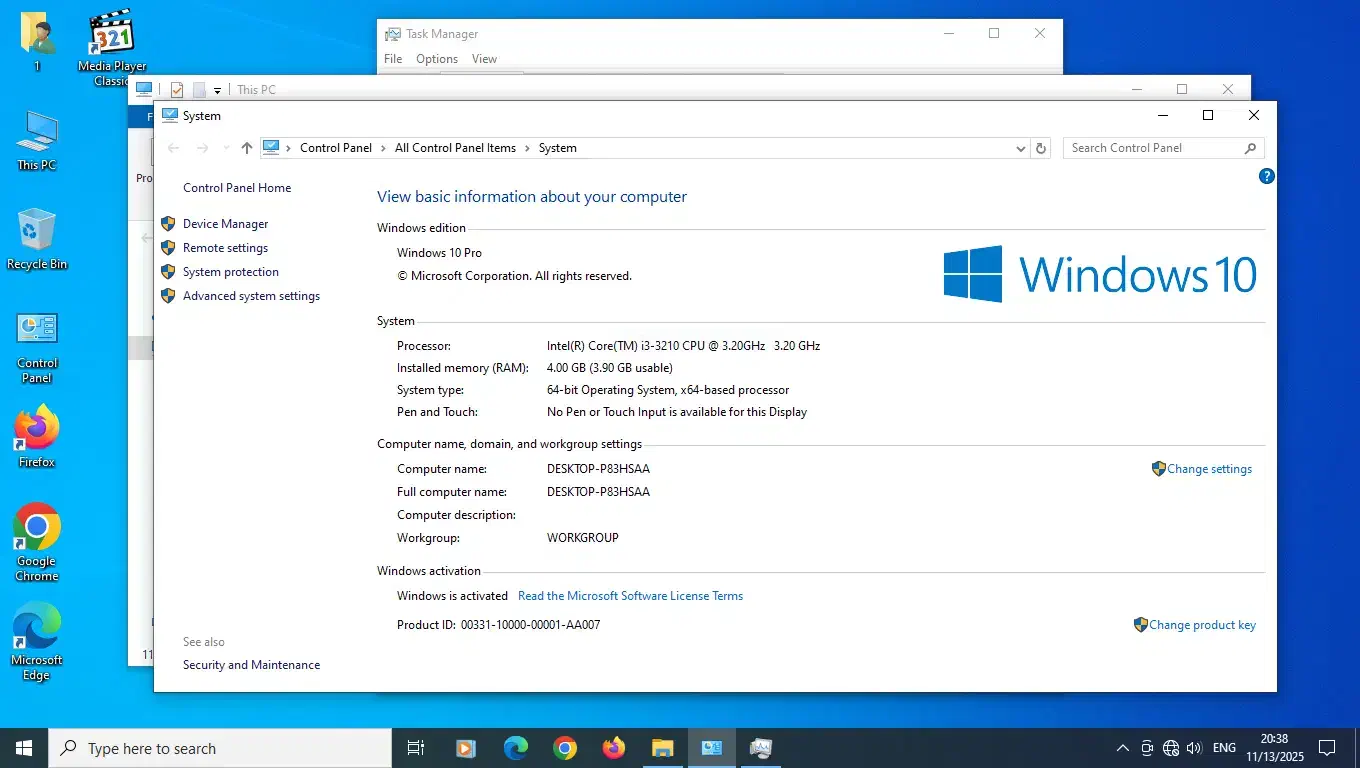Image resolution: width=1360 pixels, height=768 pixels.
Task: Open Advanced system settings
Action: [x=251, y=296]
